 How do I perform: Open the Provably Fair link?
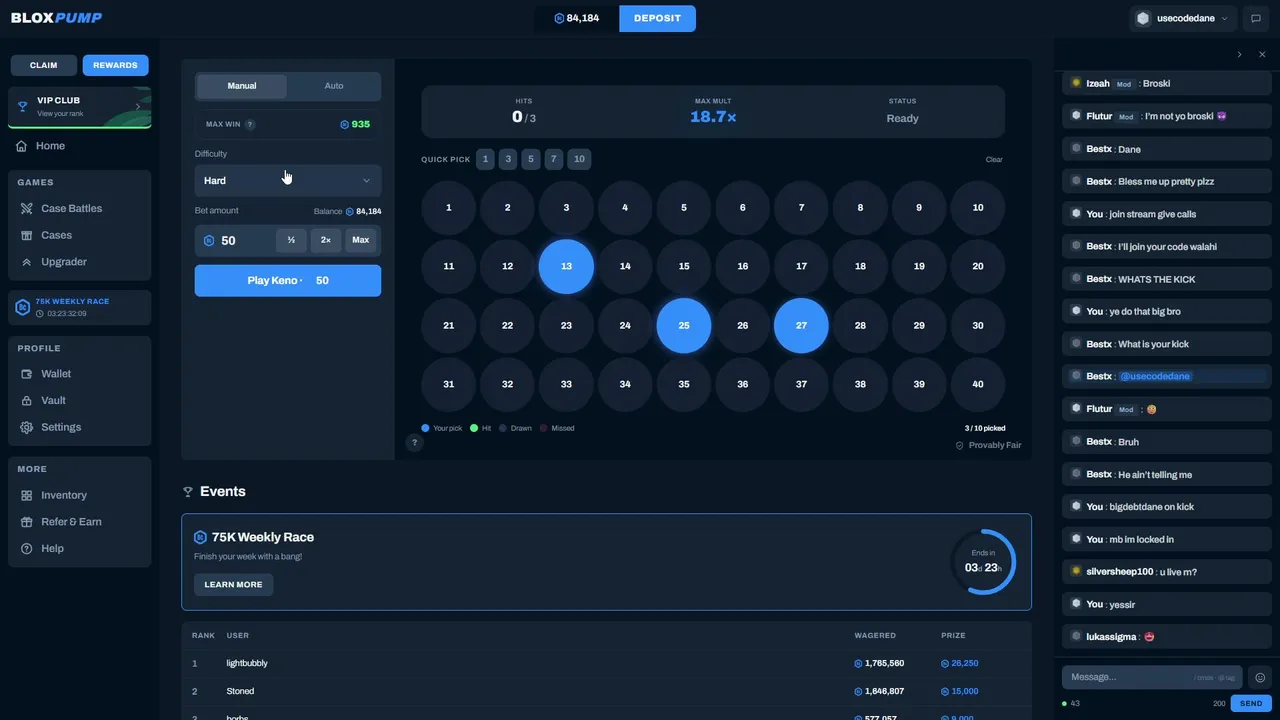coord(988,445)
